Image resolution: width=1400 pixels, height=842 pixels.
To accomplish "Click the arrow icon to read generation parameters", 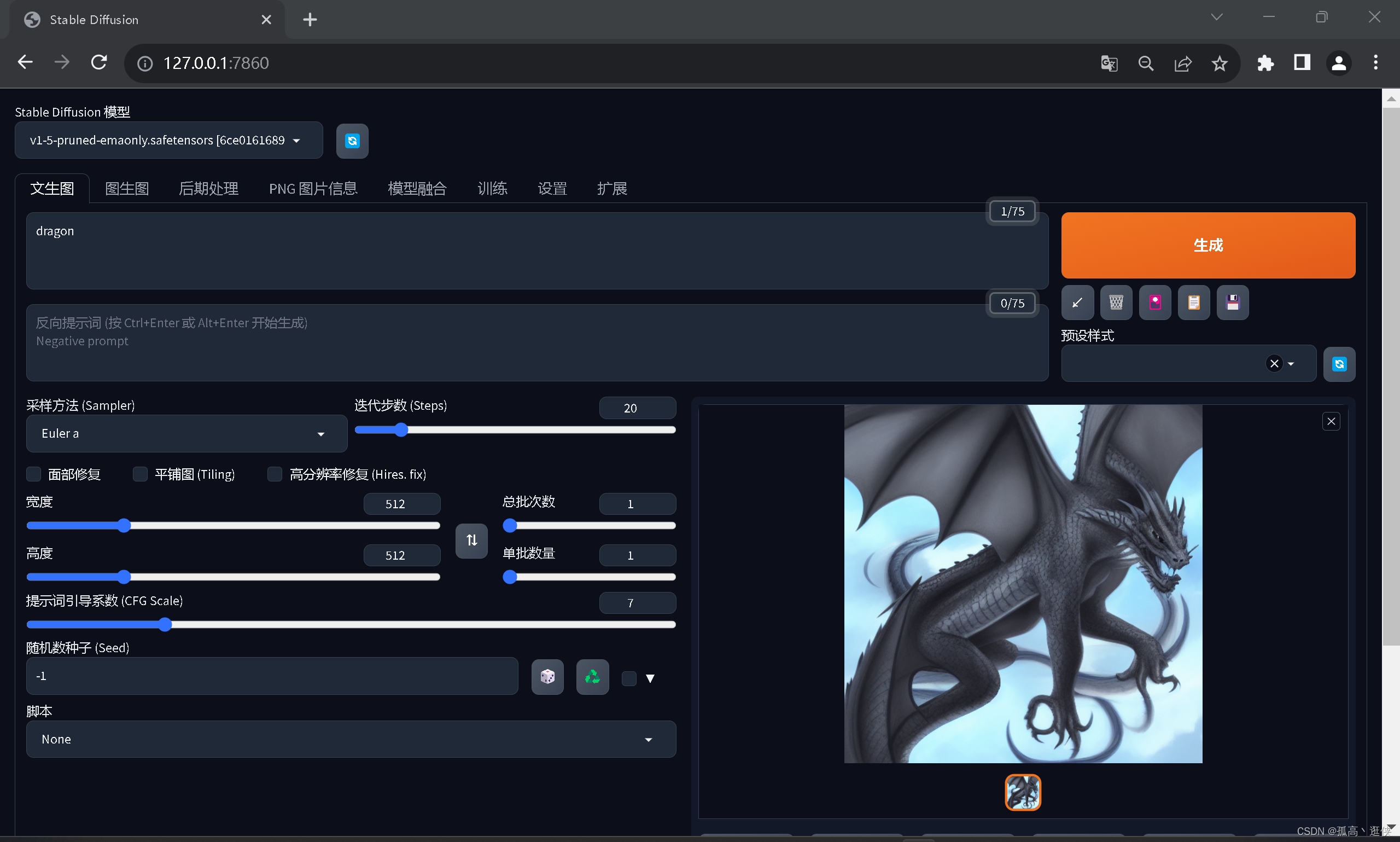I will [1077, 303].
